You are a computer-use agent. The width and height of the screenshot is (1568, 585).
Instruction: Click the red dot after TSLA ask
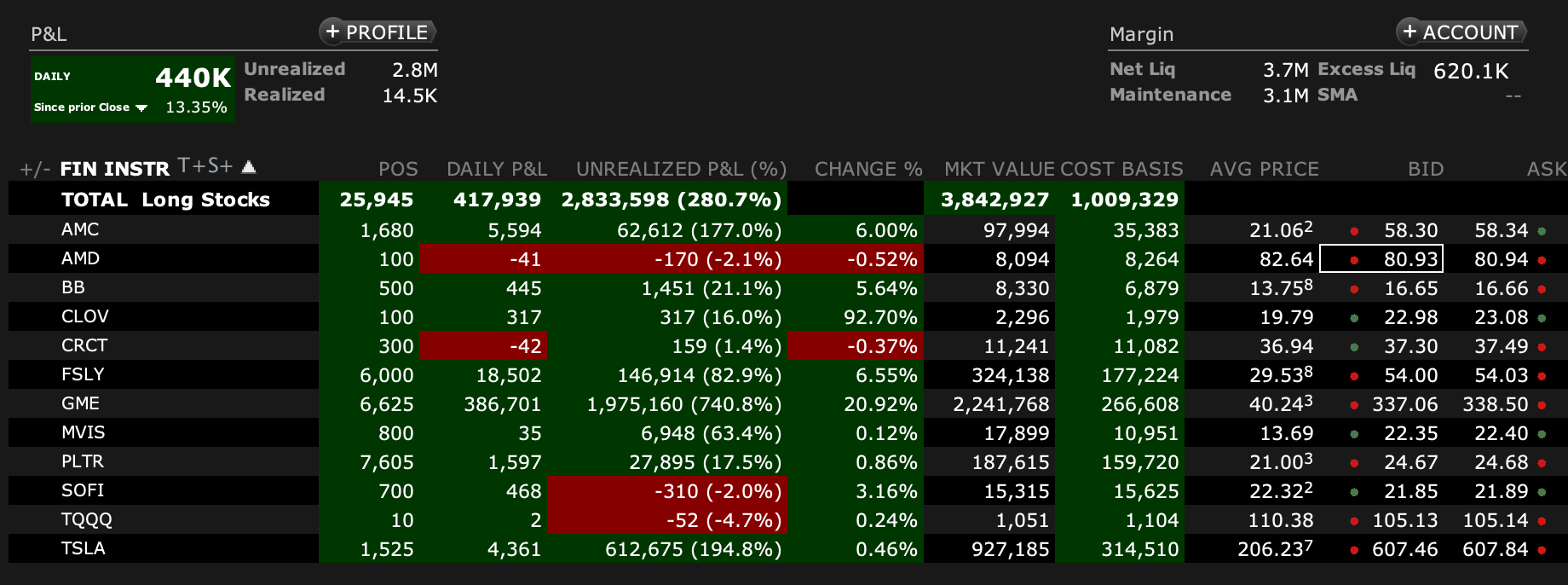tap(1542, 550)
